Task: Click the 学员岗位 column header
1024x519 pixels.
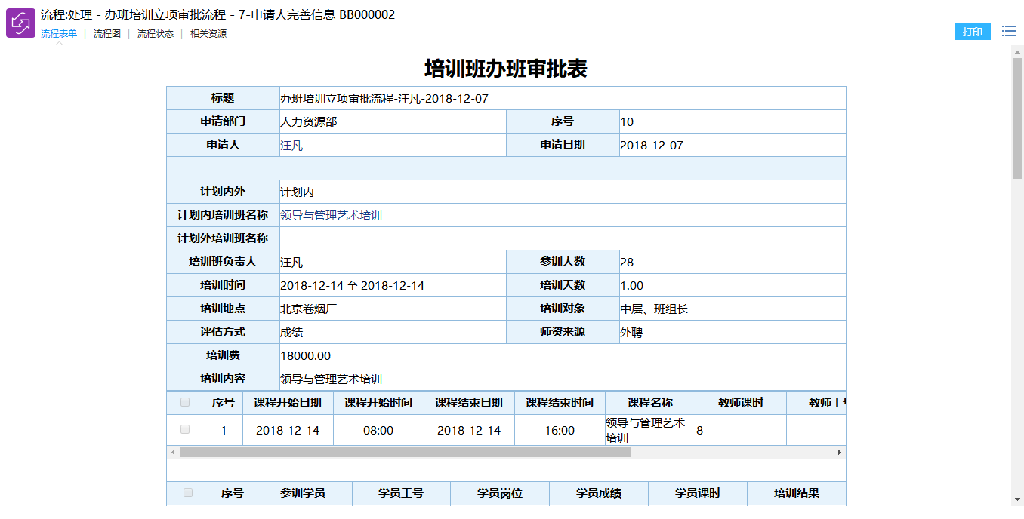Action: tap(500, 494)
